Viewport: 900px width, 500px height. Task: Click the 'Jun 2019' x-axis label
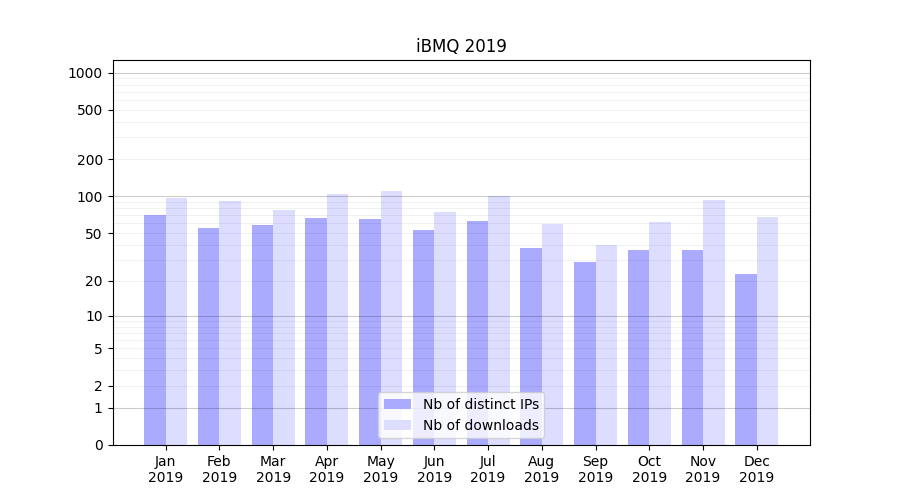click(434, 469)
